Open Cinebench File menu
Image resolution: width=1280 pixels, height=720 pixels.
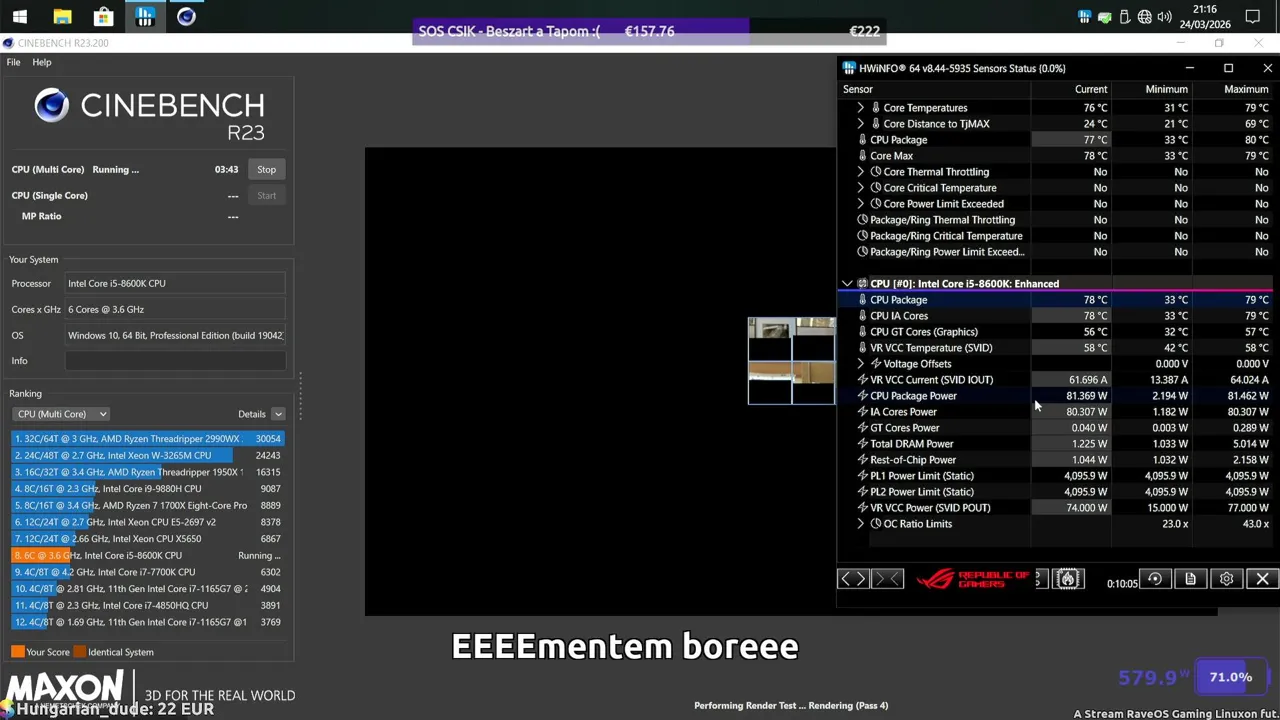[13, 62]
